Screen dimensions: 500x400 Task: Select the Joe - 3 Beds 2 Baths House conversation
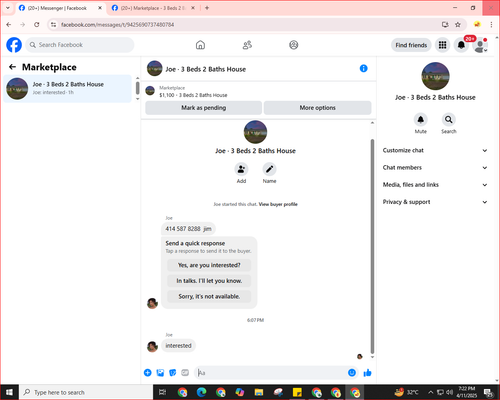pos(68,89)
